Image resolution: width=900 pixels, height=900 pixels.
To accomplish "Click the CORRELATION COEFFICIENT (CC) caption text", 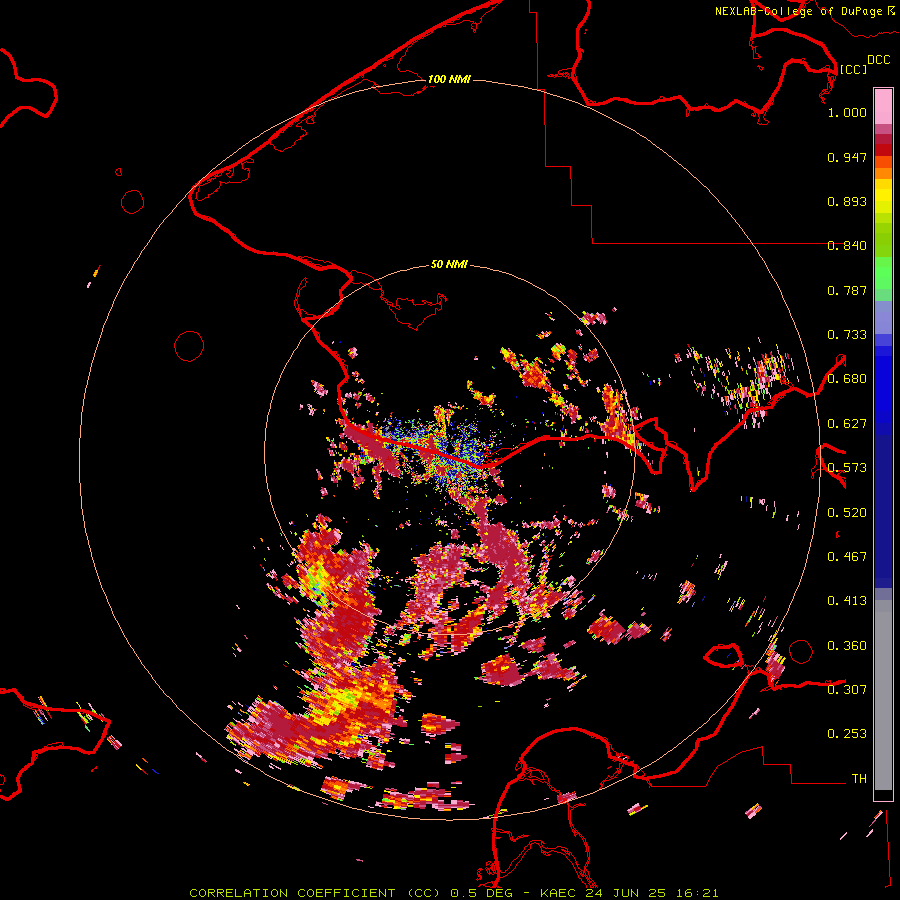I will [314, 893].
